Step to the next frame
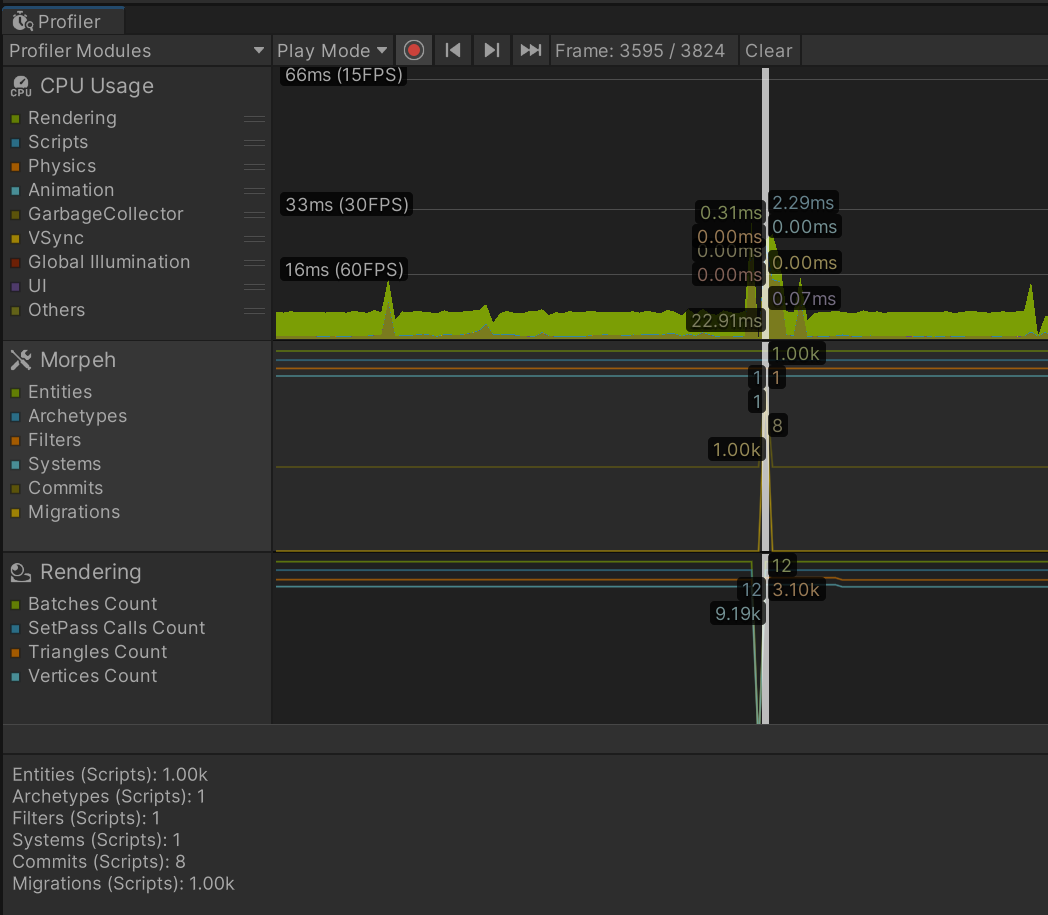 (491, 51)
